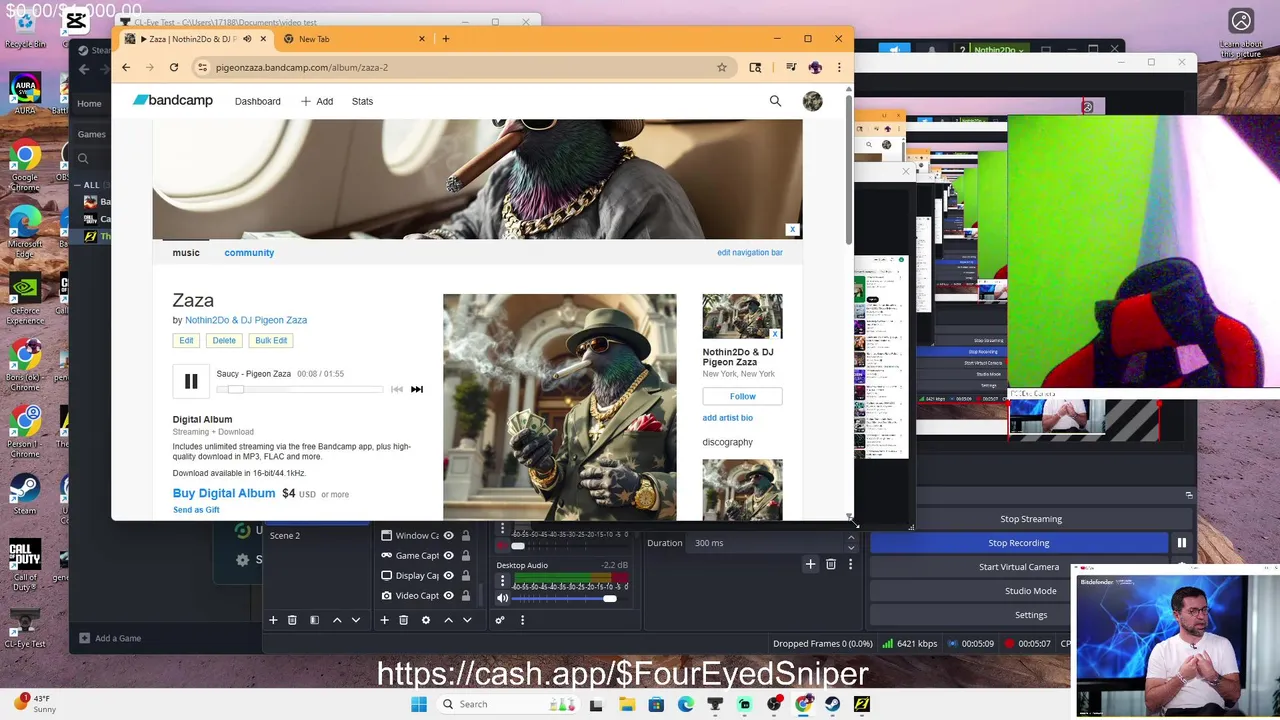
Task: Open audio mixer three-dot menu
Action: tap(522, 620)
